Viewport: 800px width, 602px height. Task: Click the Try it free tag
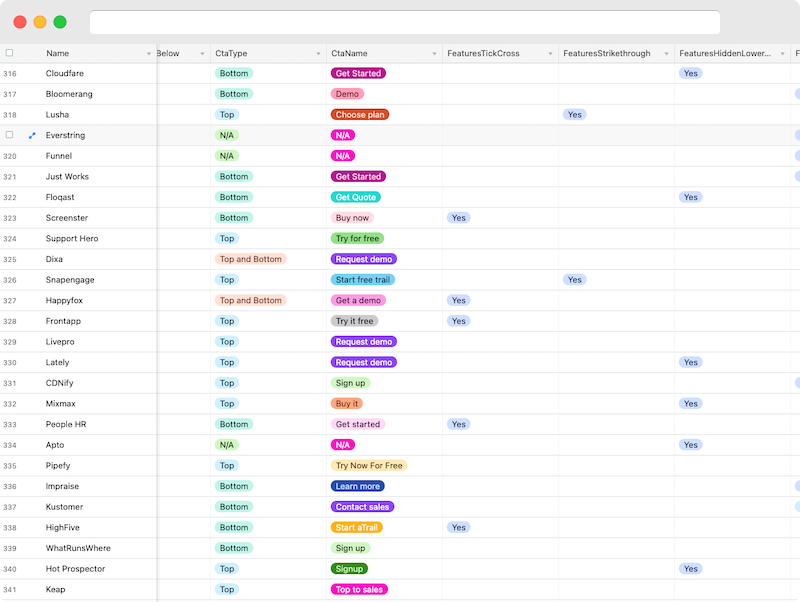click(355, 321)
